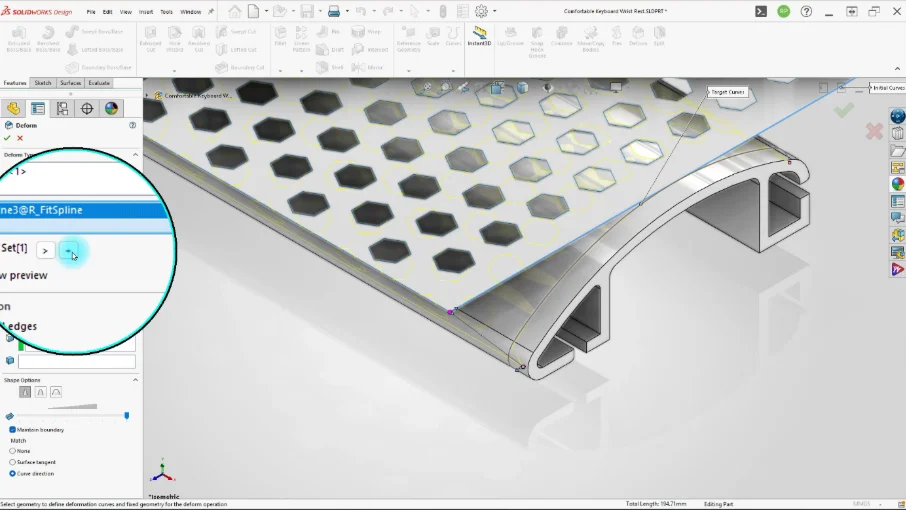This screenshot has width=906, height=510.
Task: Open the ConfigurationManager panel icon
Action: [62, 109]
